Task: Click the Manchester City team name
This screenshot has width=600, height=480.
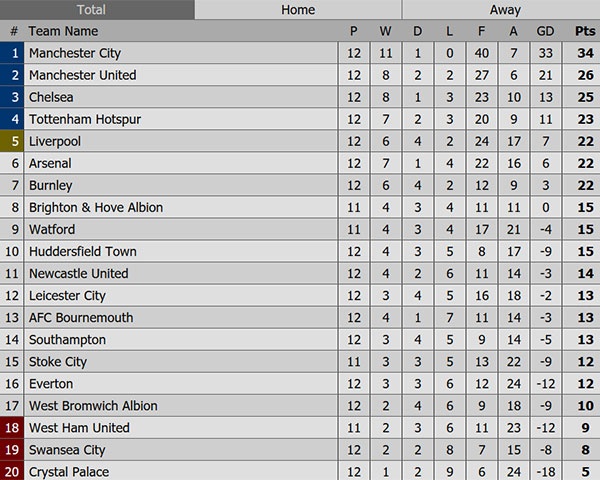Action: pos(89,53)
